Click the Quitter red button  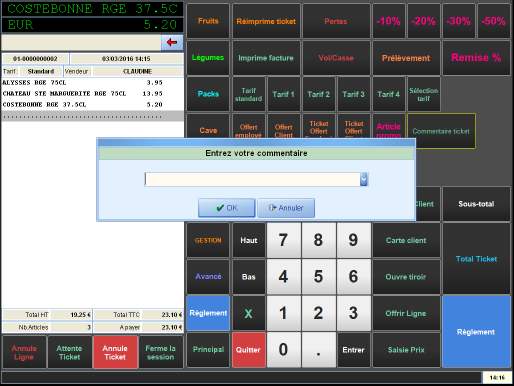pos(249,350)
